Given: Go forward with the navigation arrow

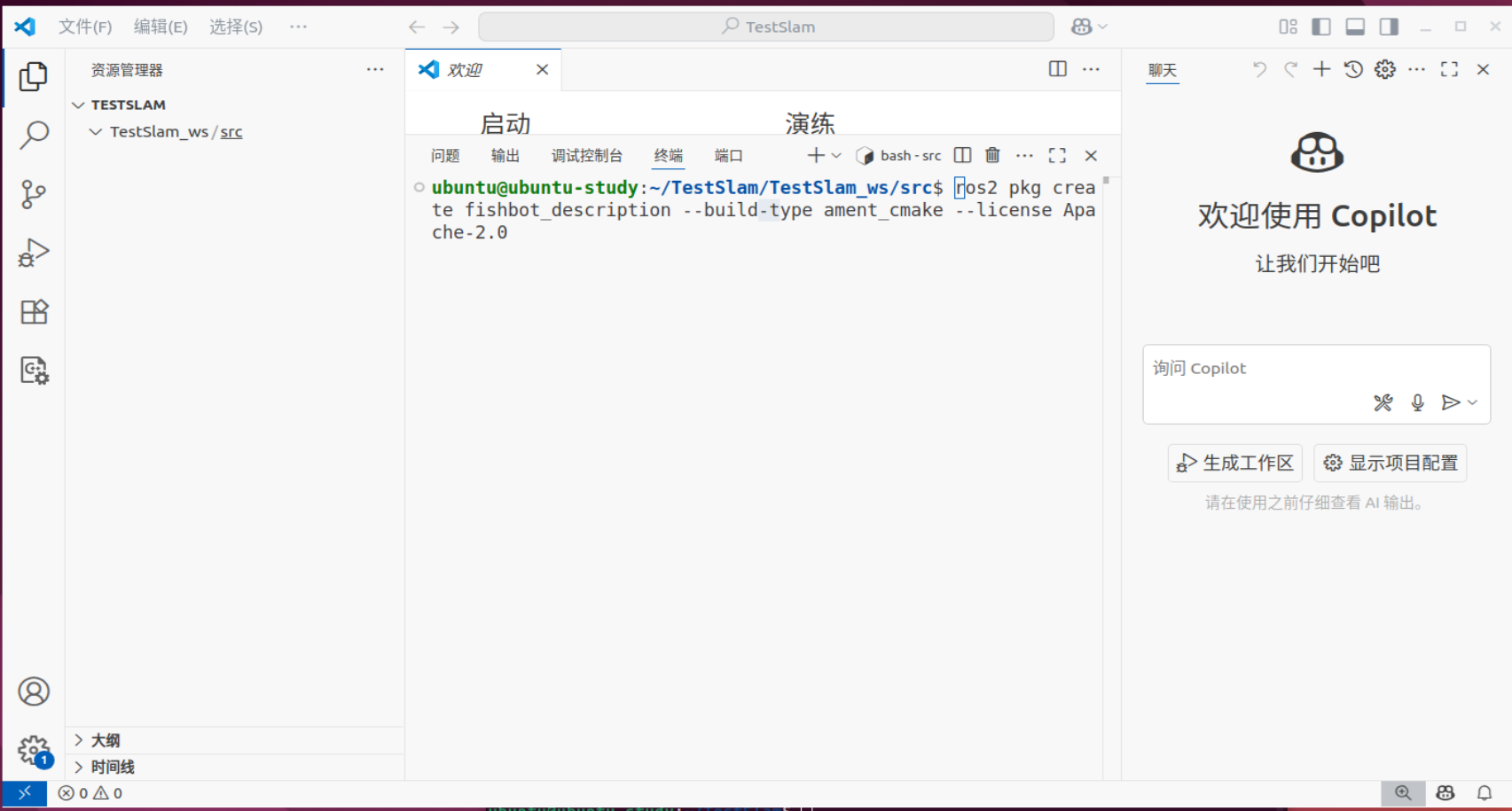Looking at the screenshot, I should tap(451, 27).
